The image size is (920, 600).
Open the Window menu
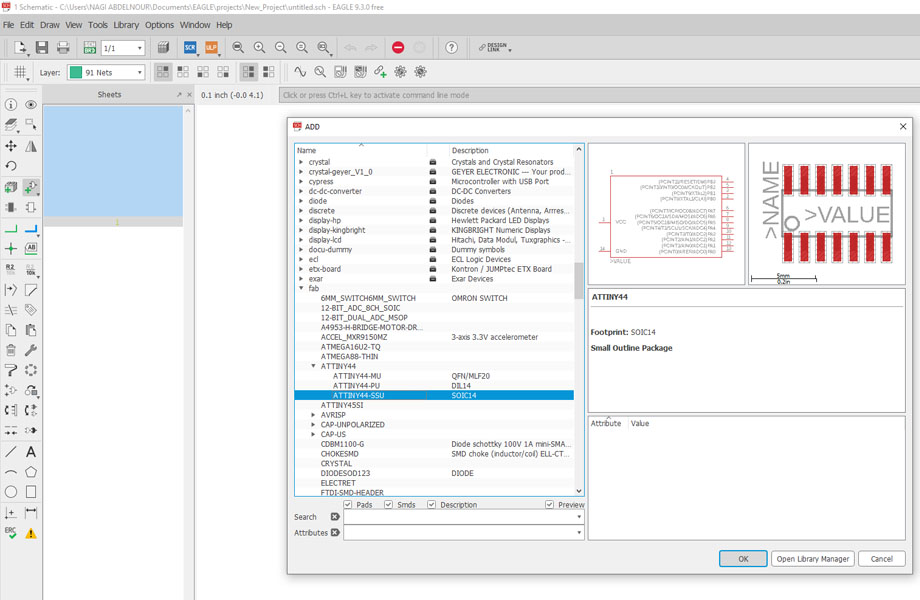(195, 25)
